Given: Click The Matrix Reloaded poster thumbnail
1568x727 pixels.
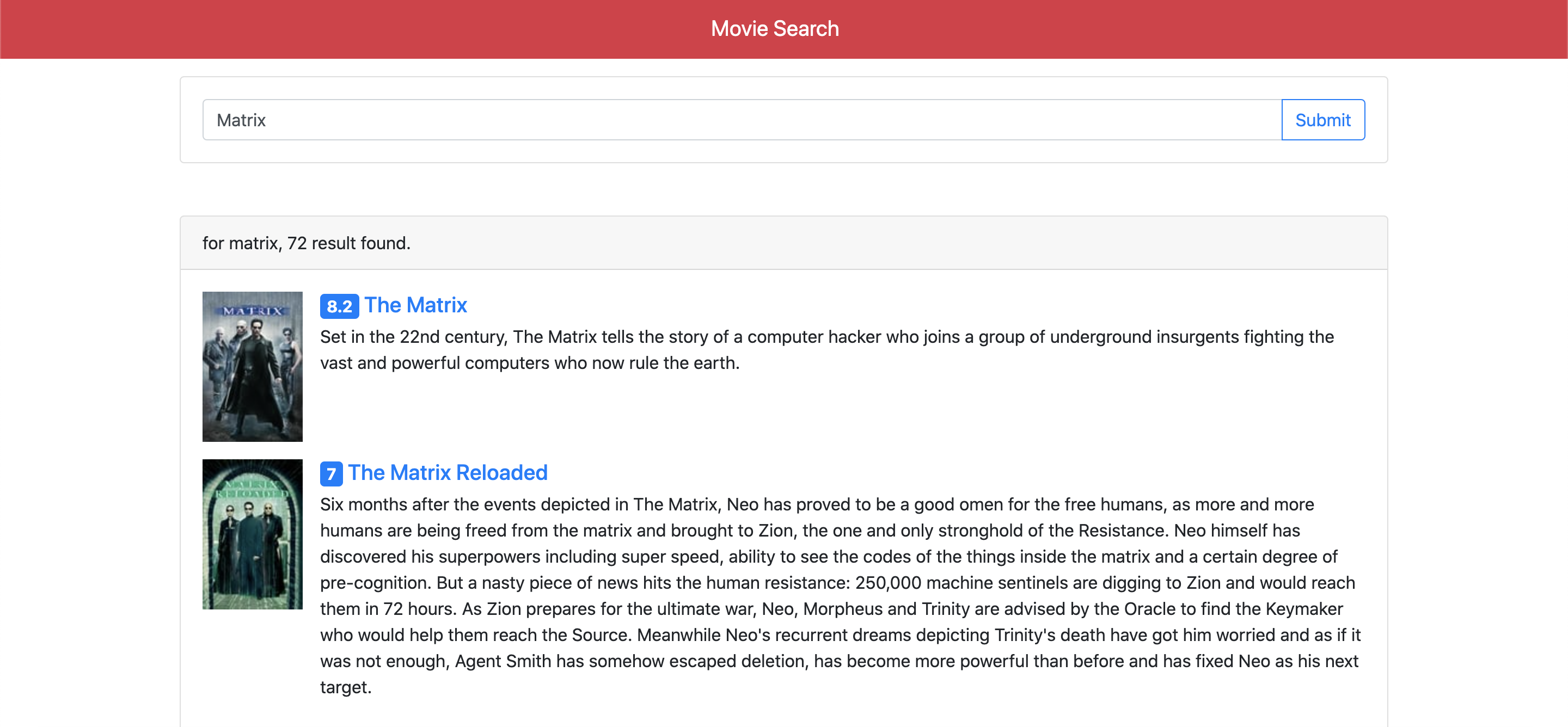Looking at the screenshot, I should click(252, 535).
